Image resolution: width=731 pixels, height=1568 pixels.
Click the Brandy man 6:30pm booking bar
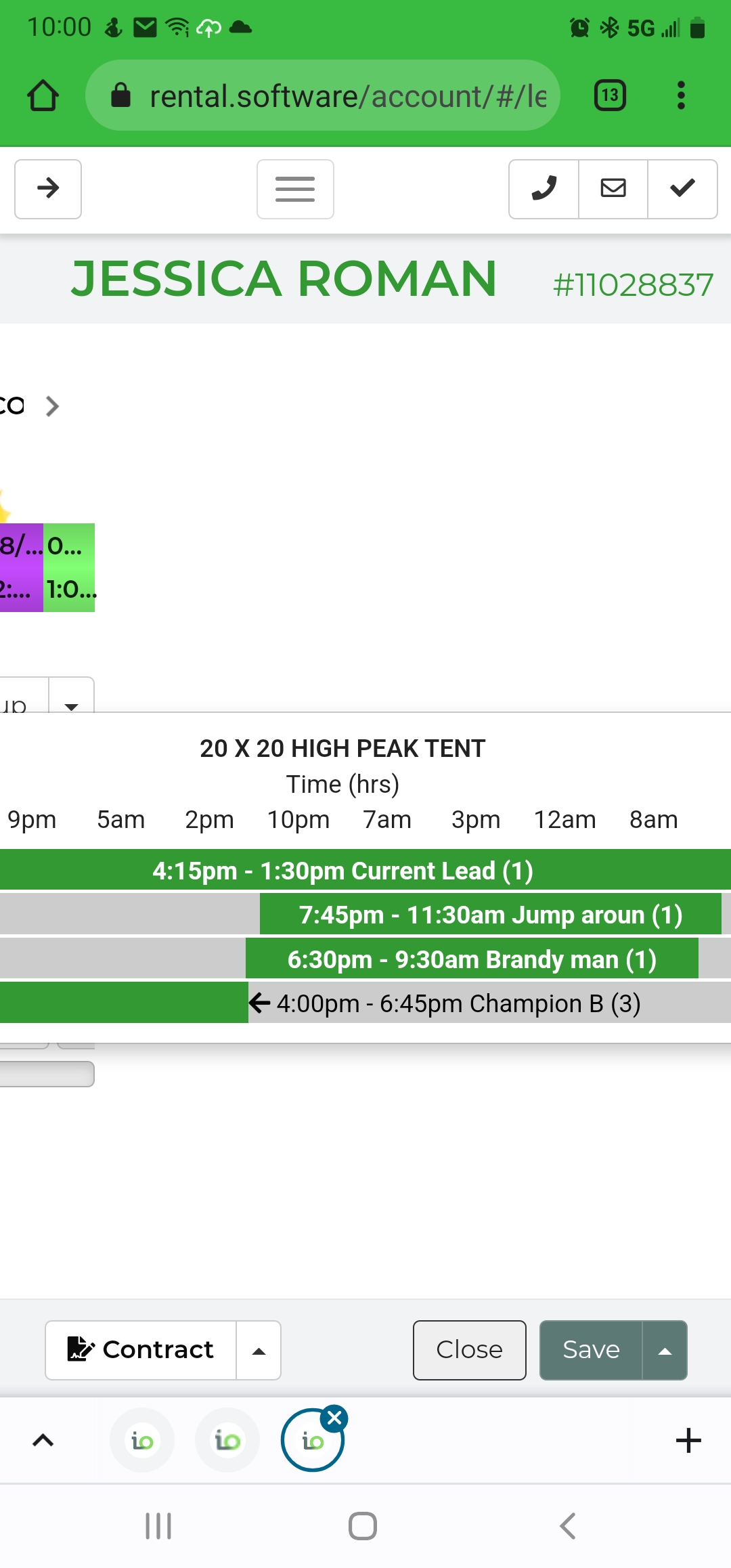pos(471,959)
